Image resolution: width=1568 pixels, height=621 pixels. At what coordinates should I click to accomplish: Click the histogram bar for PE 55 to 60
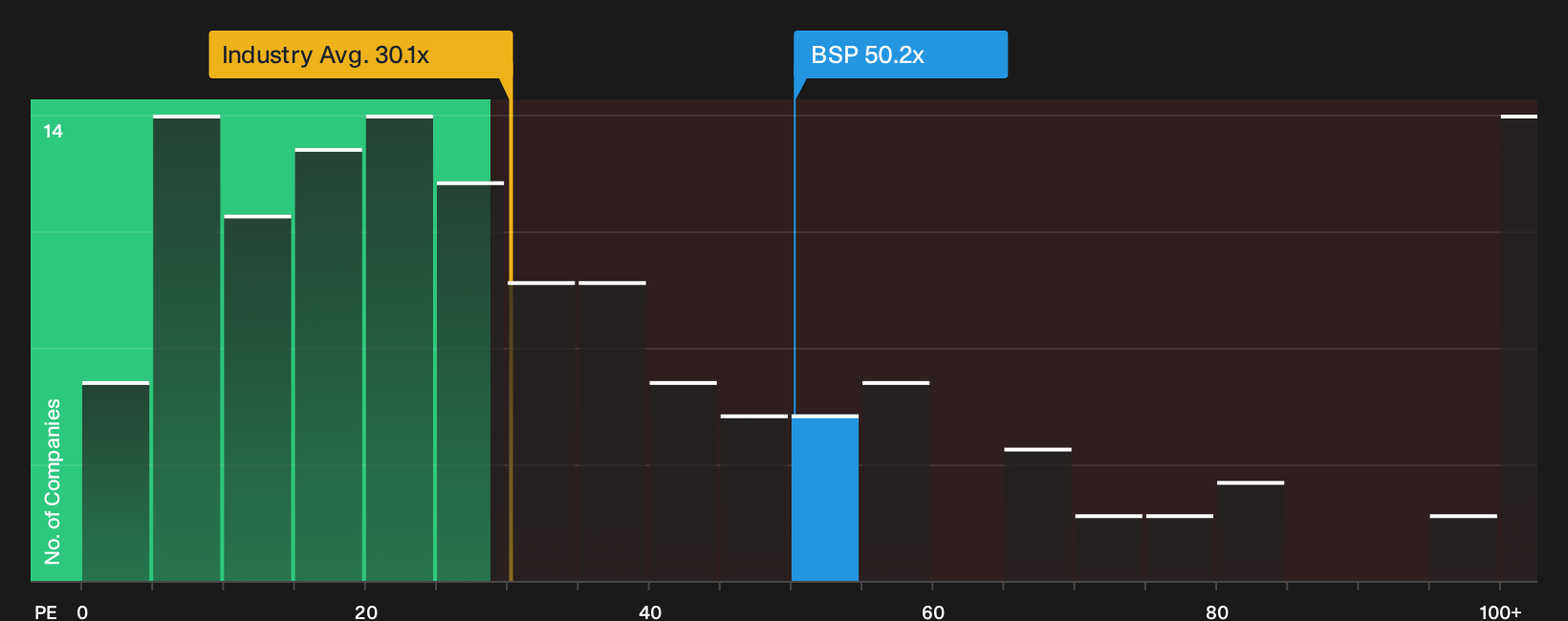(x=896, y=482)
